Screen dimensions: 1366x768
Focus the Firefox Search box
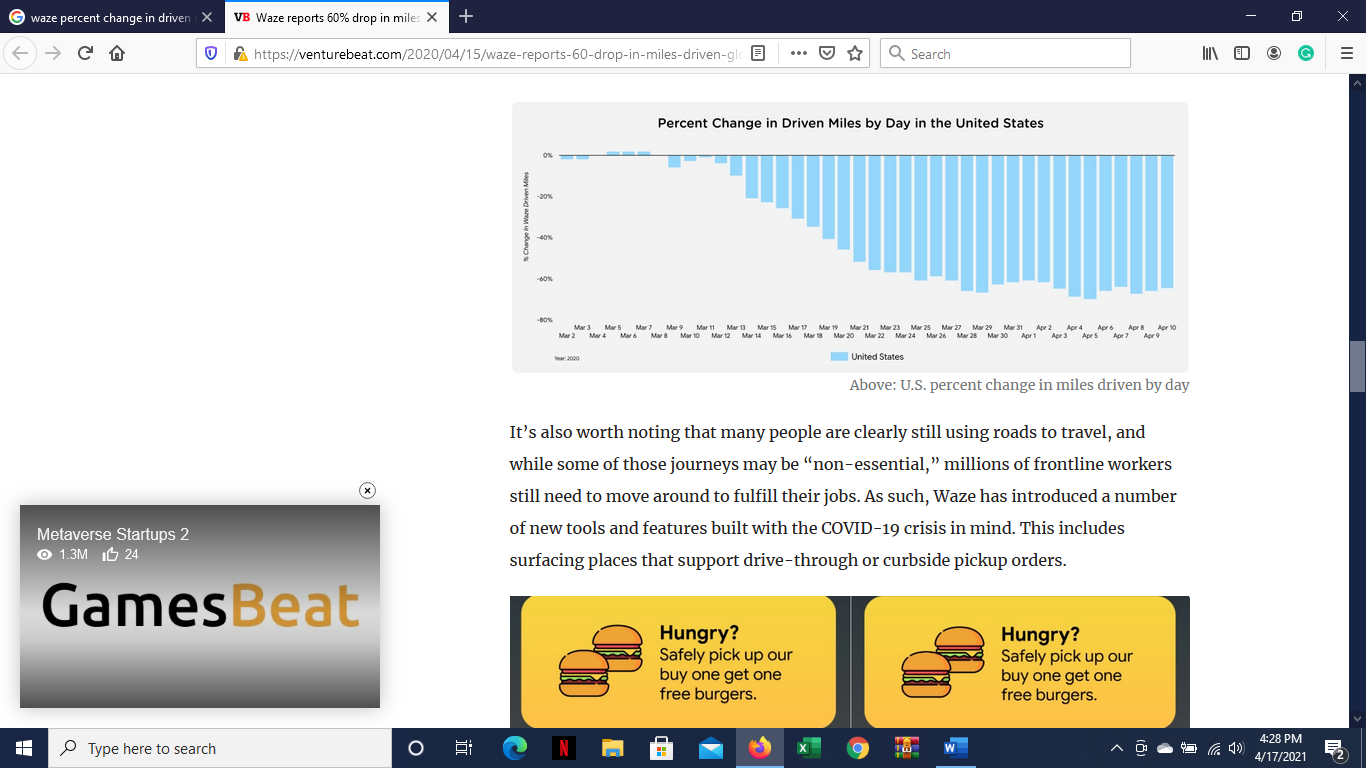tap(1005, 54)
